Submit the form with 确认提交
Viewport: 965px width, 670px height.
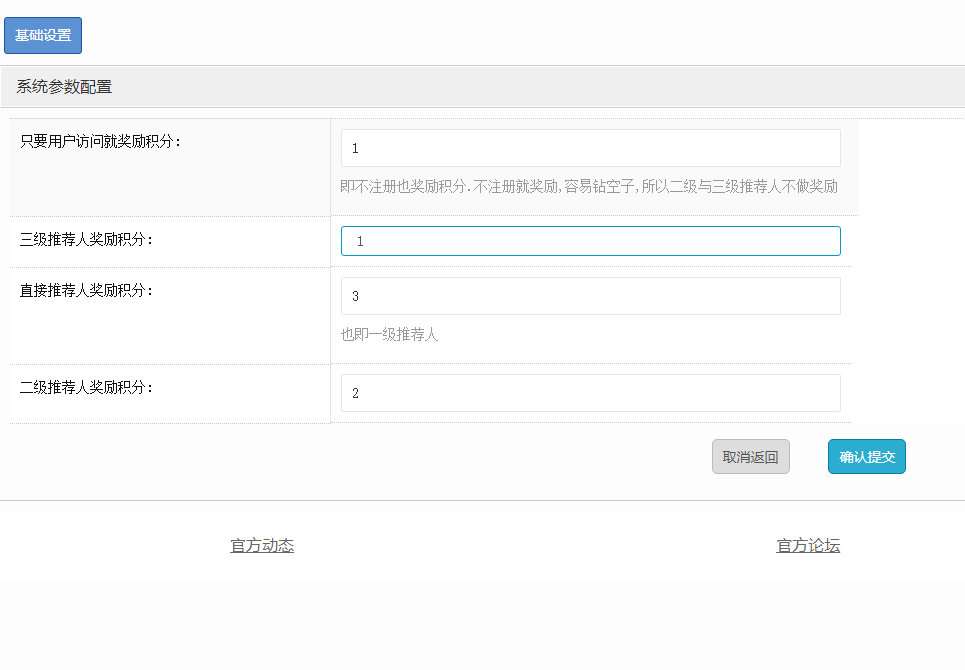[866, 457]
